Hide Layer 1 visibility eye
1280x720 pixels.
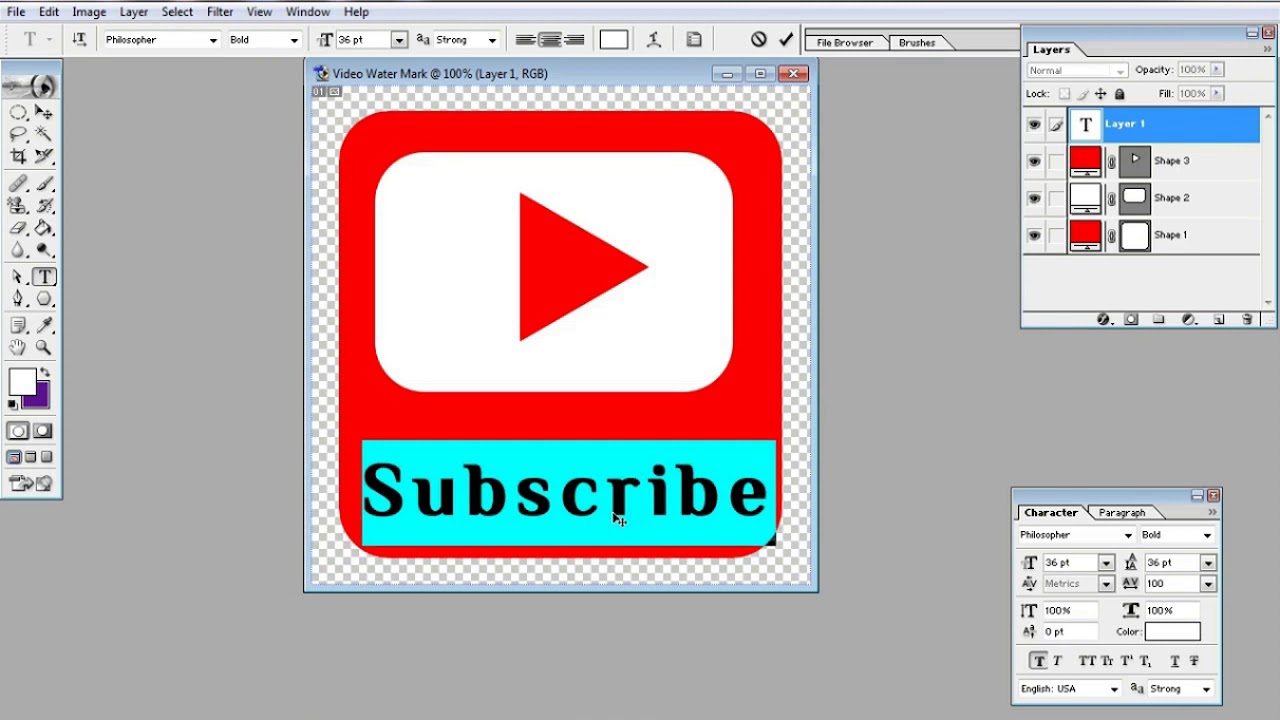pyautogui.click(x=1034, y=124)
